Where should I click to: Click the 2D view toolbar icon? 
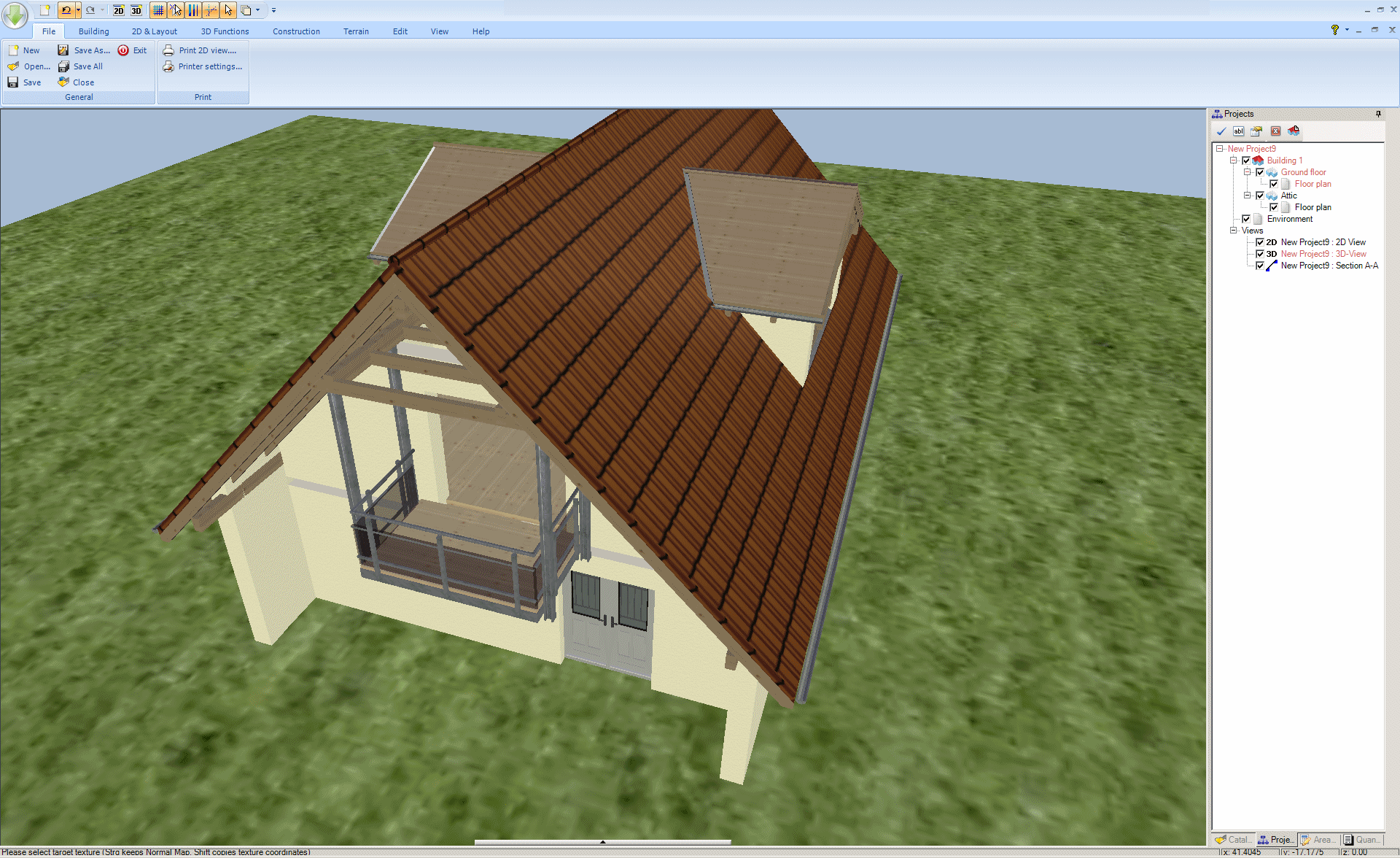pyautogui.click(x=119, y=10)
